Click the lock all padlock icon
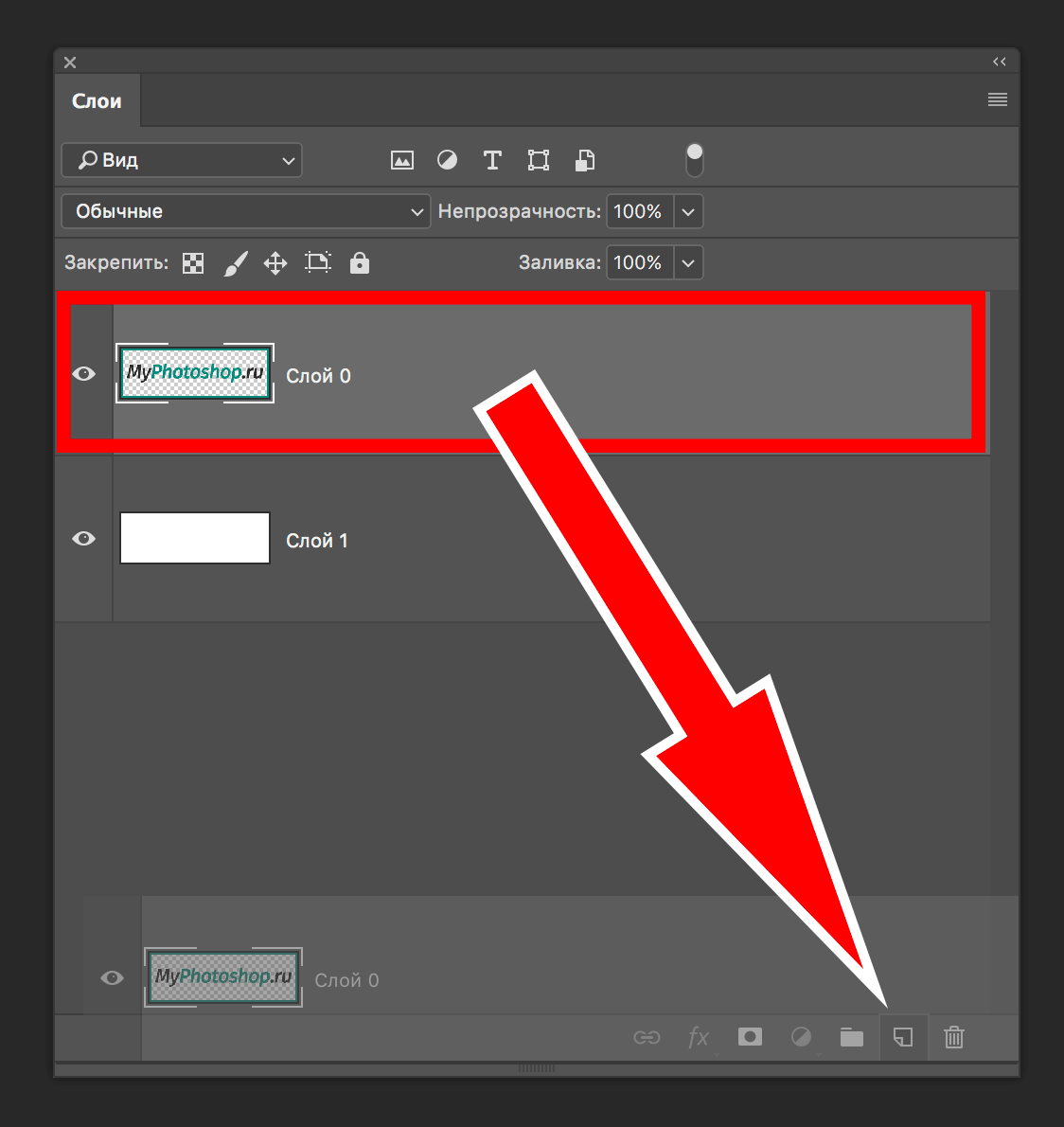This screenshot has width=1064, height=1127. point(360,263)
